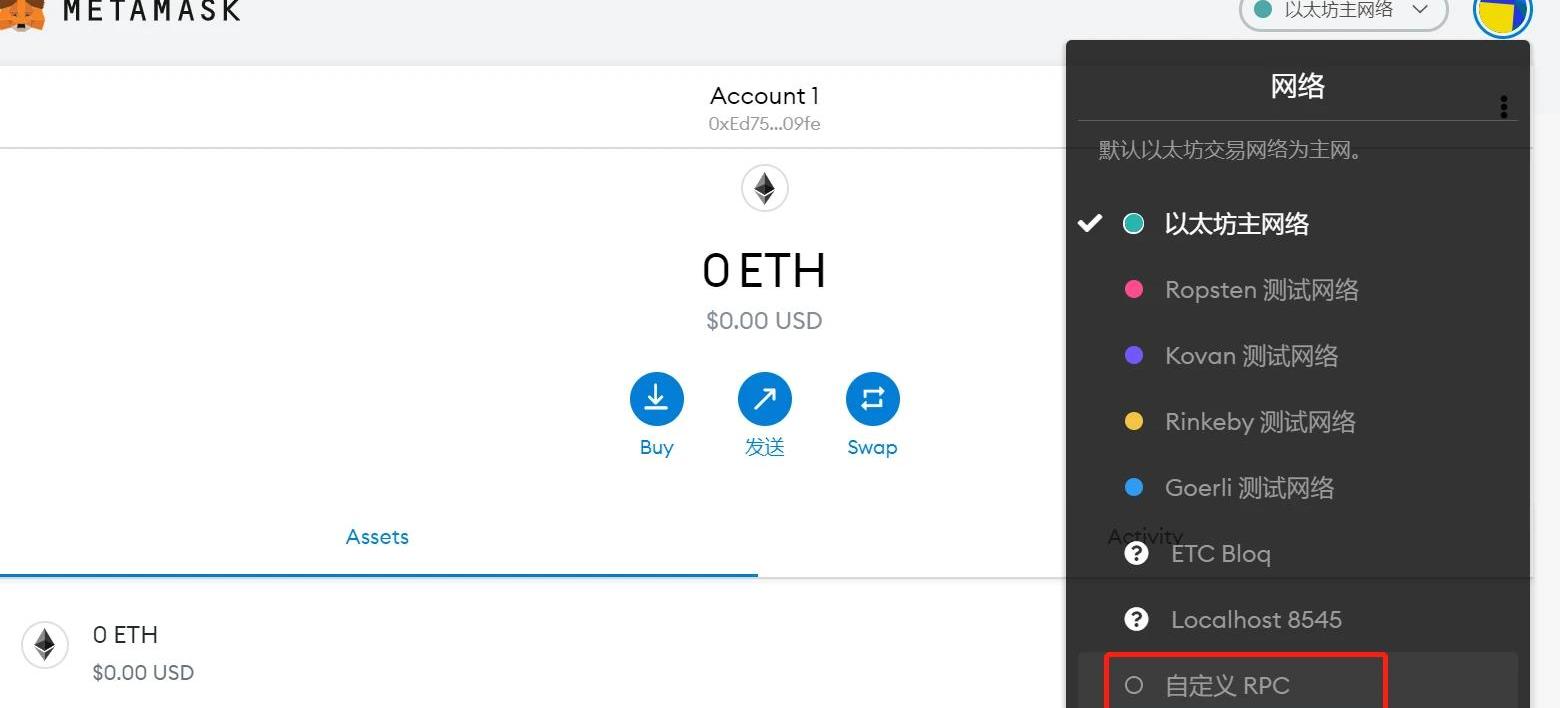Open the three-dot account options menu
The width and height of the screenshot is (1560, 708).
pos(1503,107)
